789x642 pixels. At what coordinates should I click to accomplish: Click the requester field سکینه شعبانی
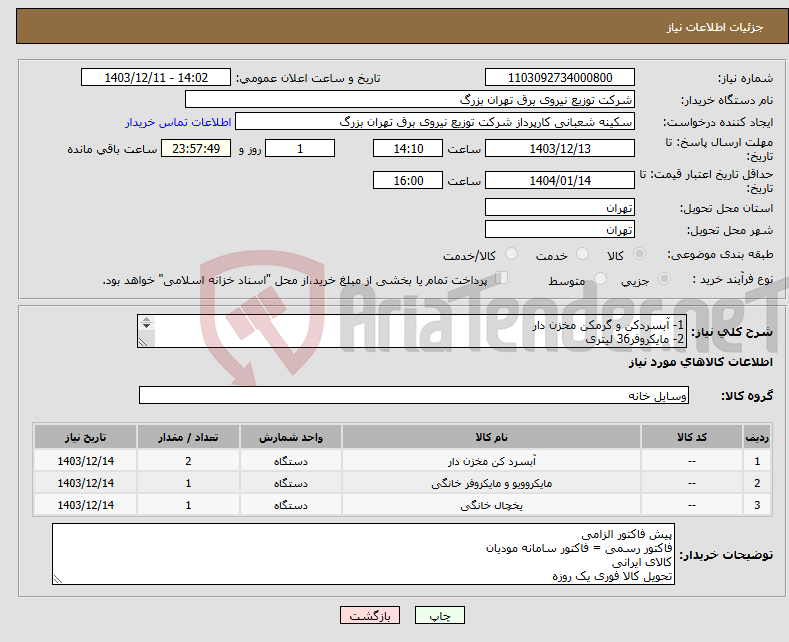click(435, 122)
